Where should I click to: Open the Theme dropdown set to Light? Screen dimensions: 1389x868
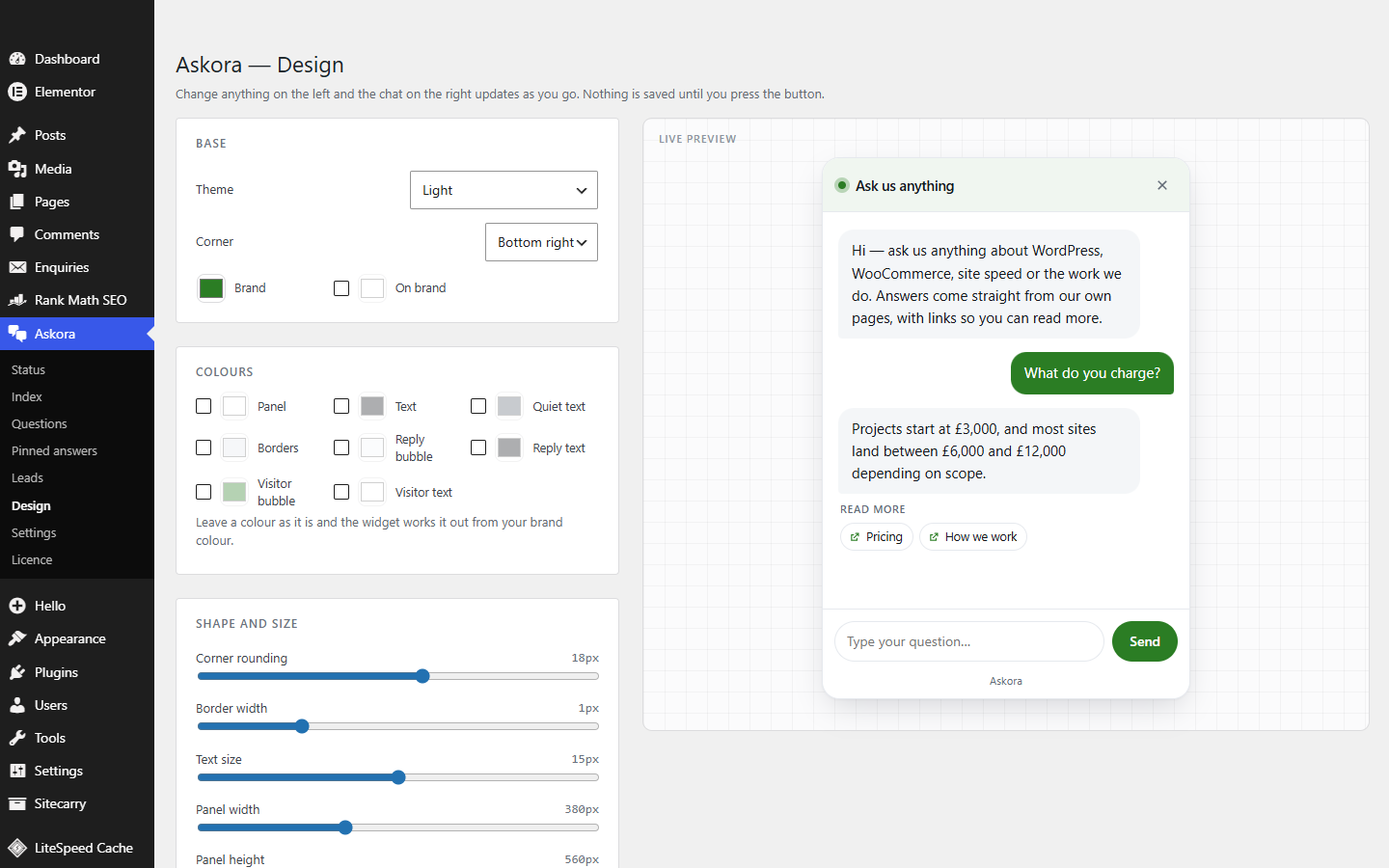tap(504, 190)
